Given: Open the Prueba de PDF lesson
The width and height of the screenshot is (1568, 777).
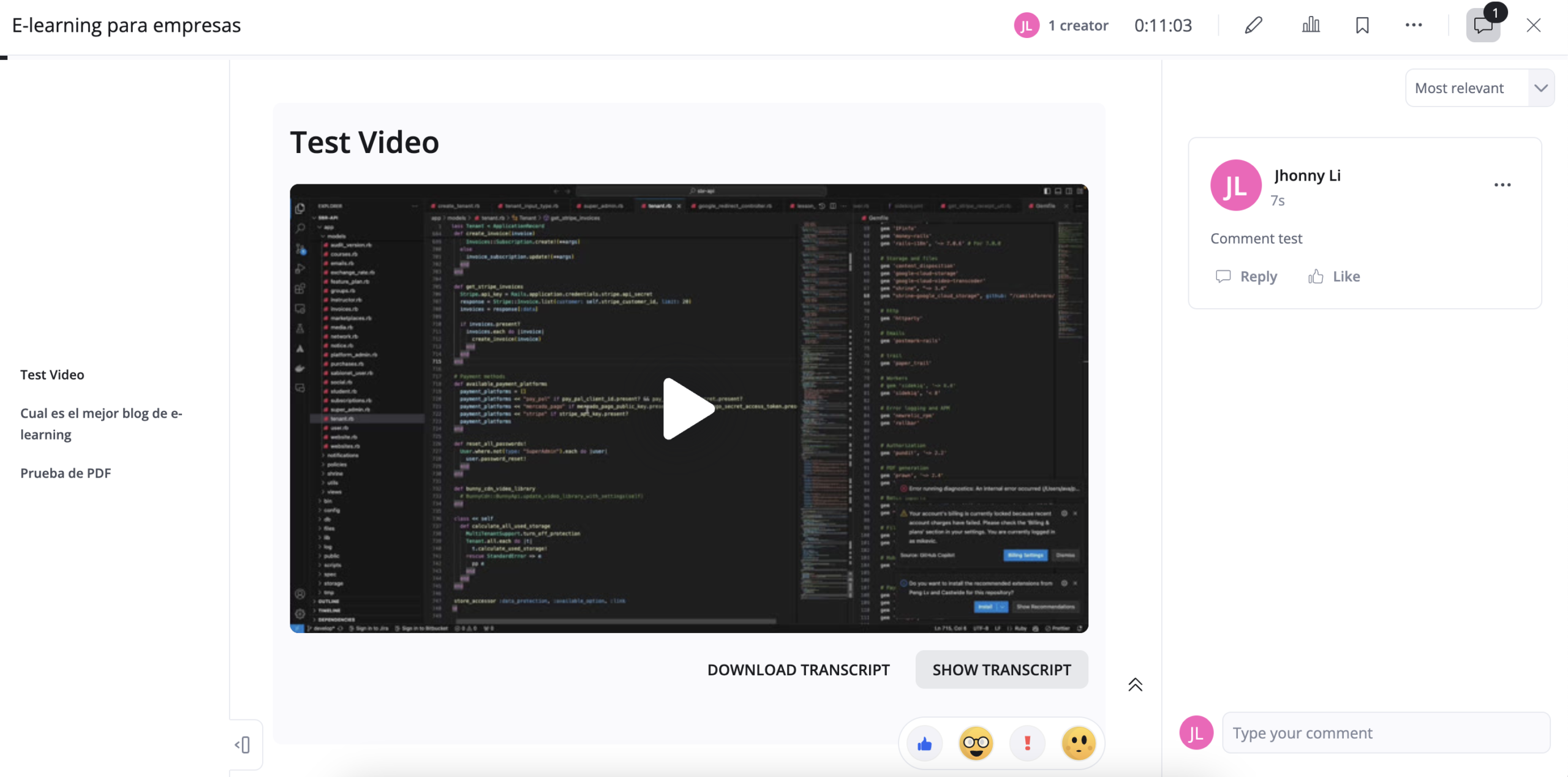Looking at the screenshot, I should pyautogui.click(x=66, y=473).
